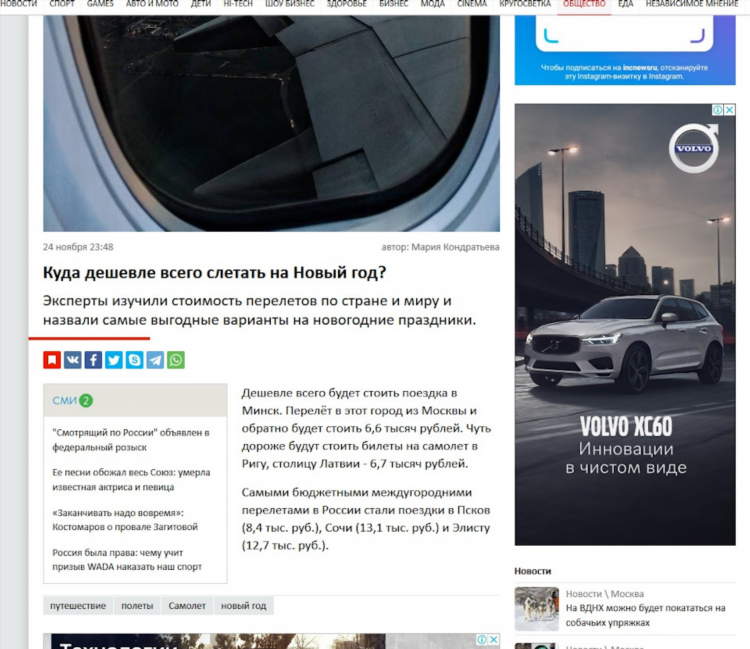The image size is (750, 649).
Task: Click the Volvo XC60 ad banner
Action: [625, 324]
